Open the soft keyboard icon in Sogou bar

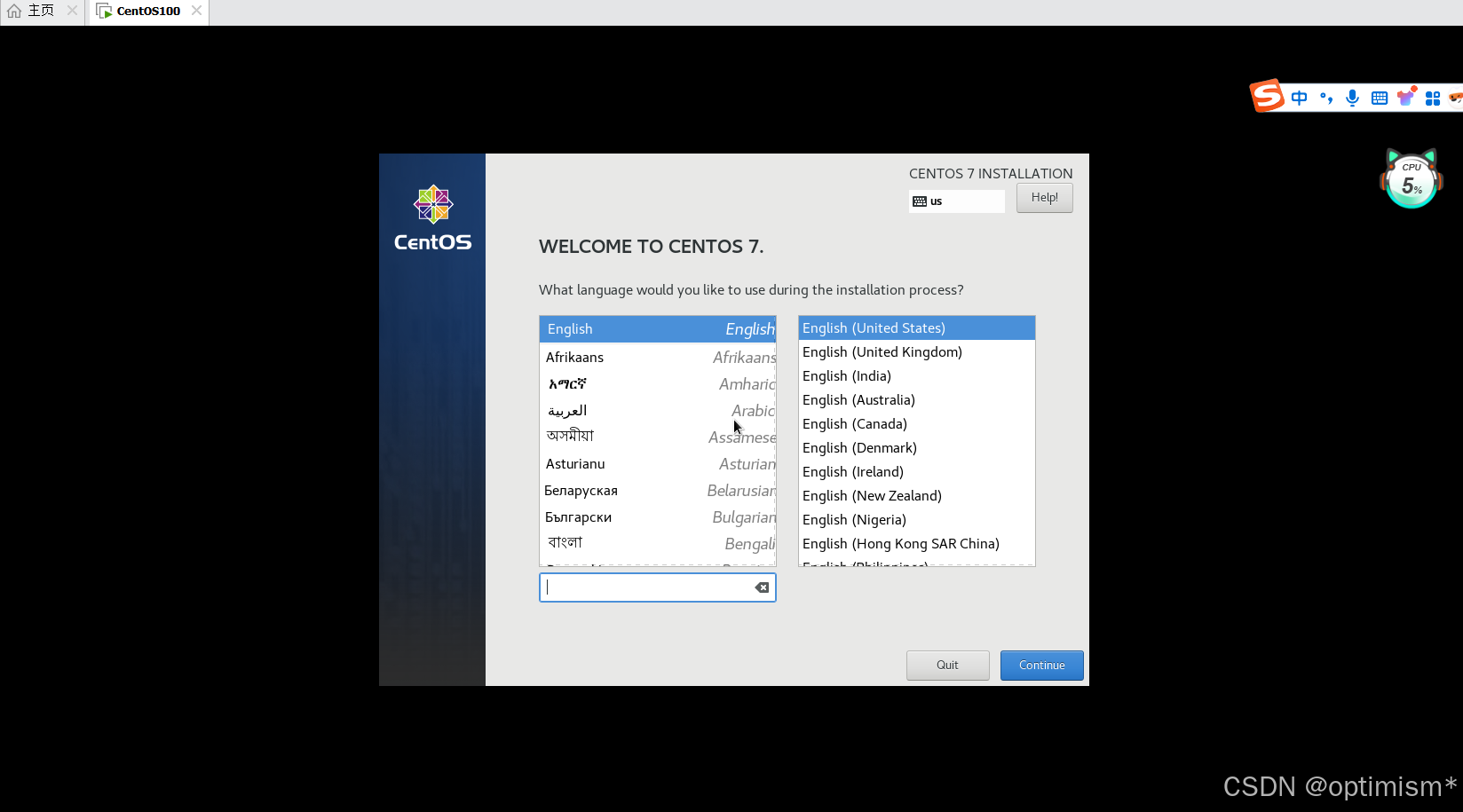[x=1380, y=98]
